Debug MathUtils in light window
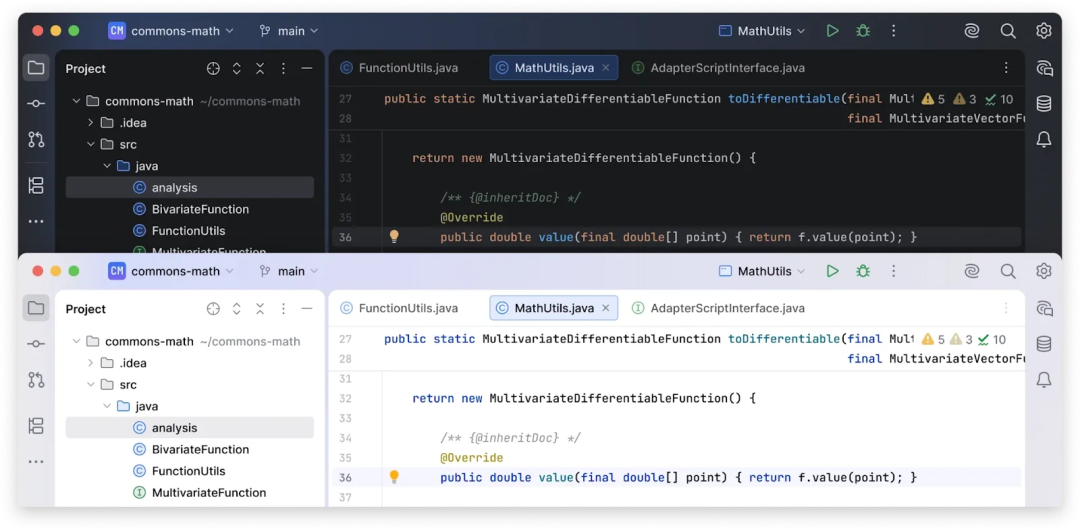Image resolution: width=1080 pixels, height=530 pixels. click(x=862, y=271)
